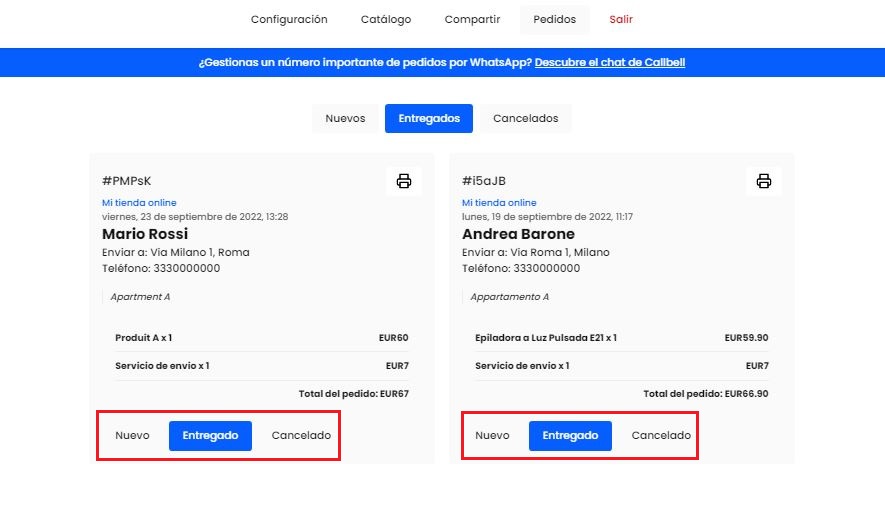Switch to the Nuevos orders tab
Viewport: 885px width, 529px height.
pos(345,118)
